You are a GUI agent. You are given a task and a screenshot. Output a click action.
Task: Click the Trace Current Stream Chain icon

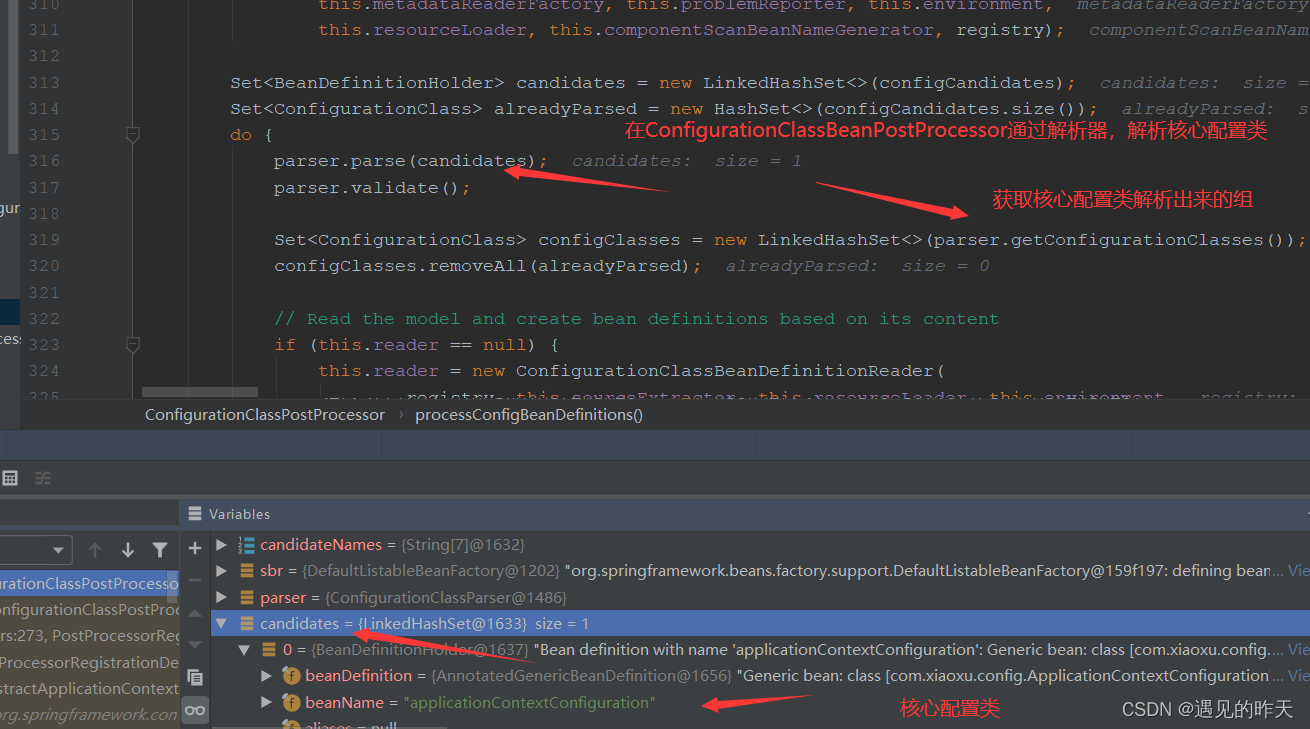(43, 478)
